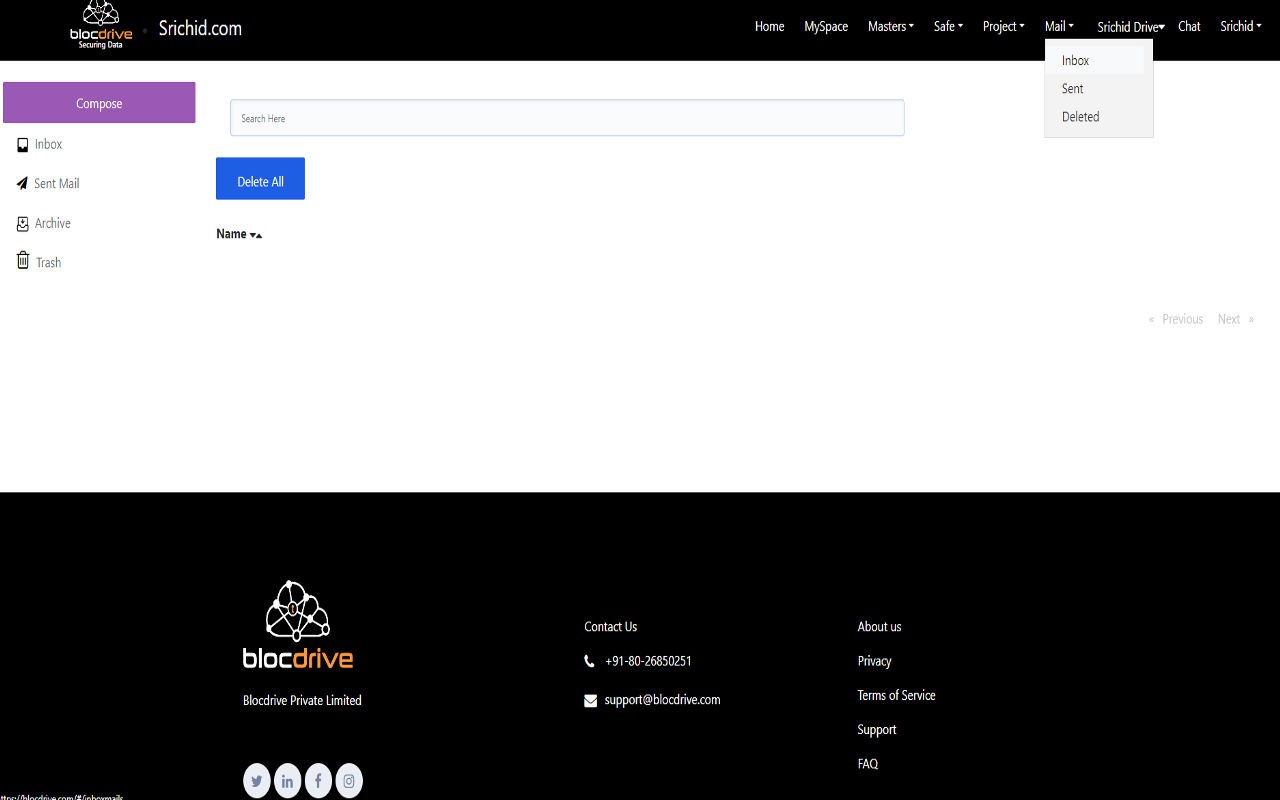The image size is (1280, 800).
Task: Open the LinkedIn social icon in footer
Action: 287,781
